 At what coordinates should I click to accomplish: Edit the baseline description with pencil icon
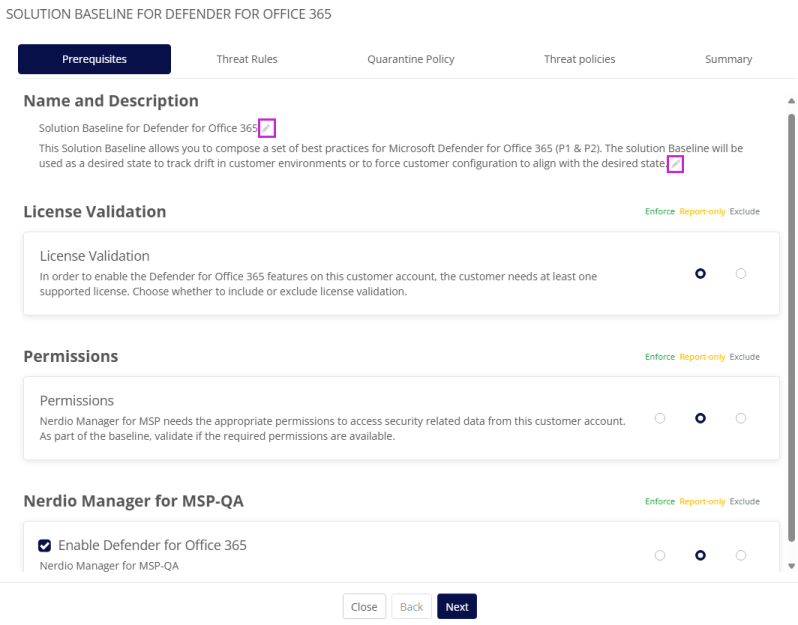pos(675,164)
